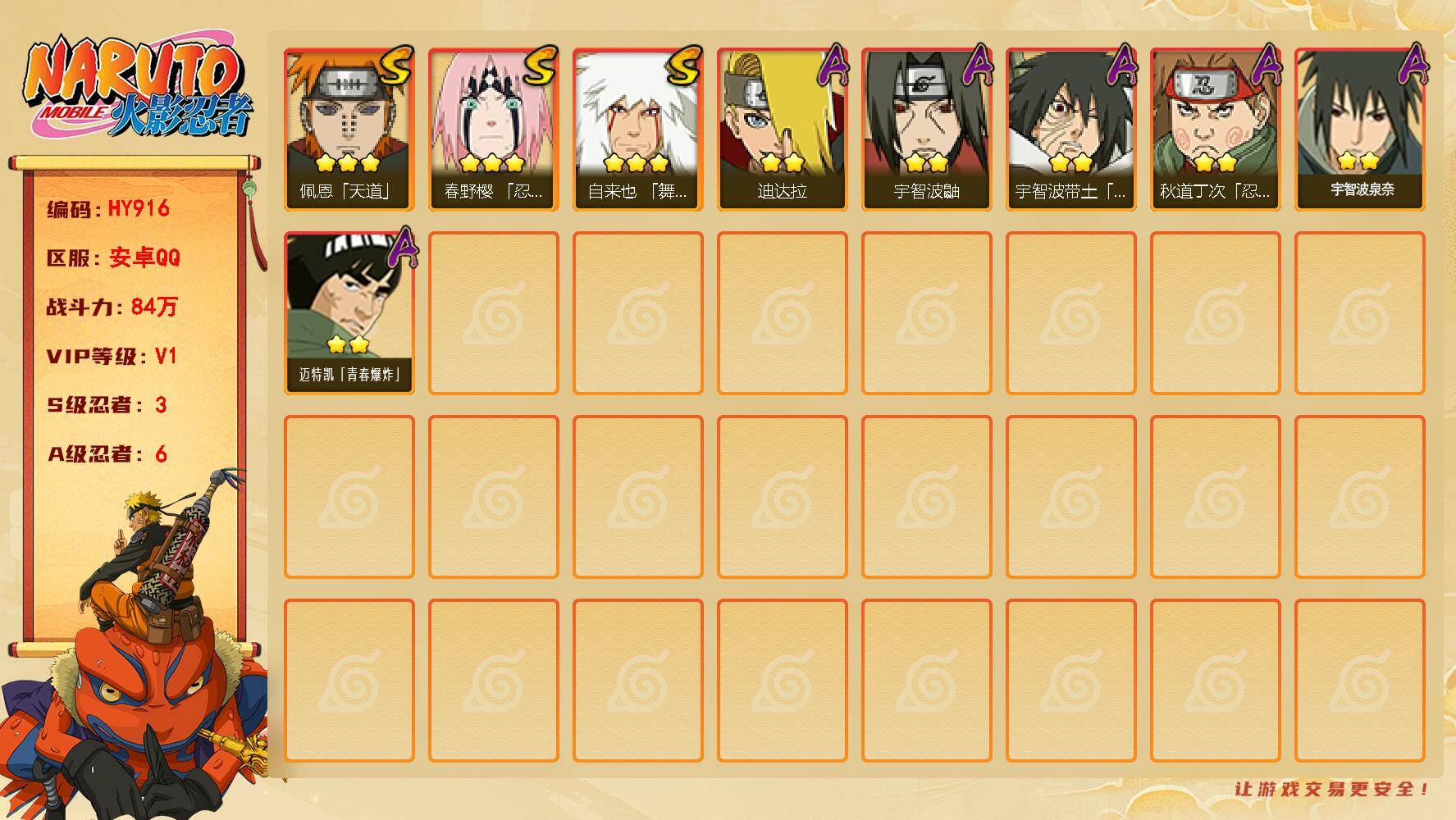Open the 迈特凯「青春爆炸」 ninja card
This screenshot has height=820, width=1456.
(349, 313)
